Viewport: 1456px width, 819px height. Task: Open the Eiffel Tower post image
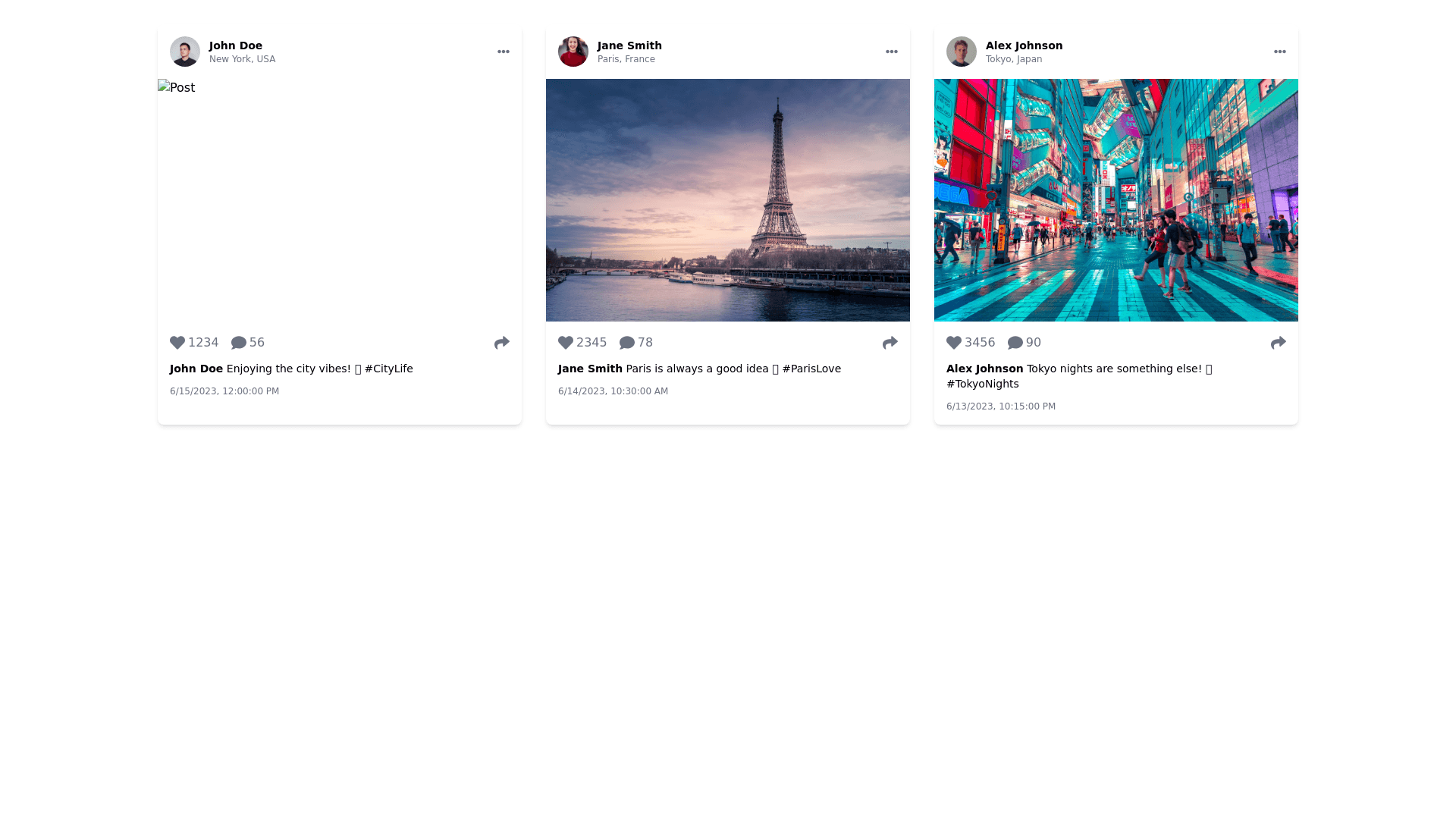click(x=728, y=200)
